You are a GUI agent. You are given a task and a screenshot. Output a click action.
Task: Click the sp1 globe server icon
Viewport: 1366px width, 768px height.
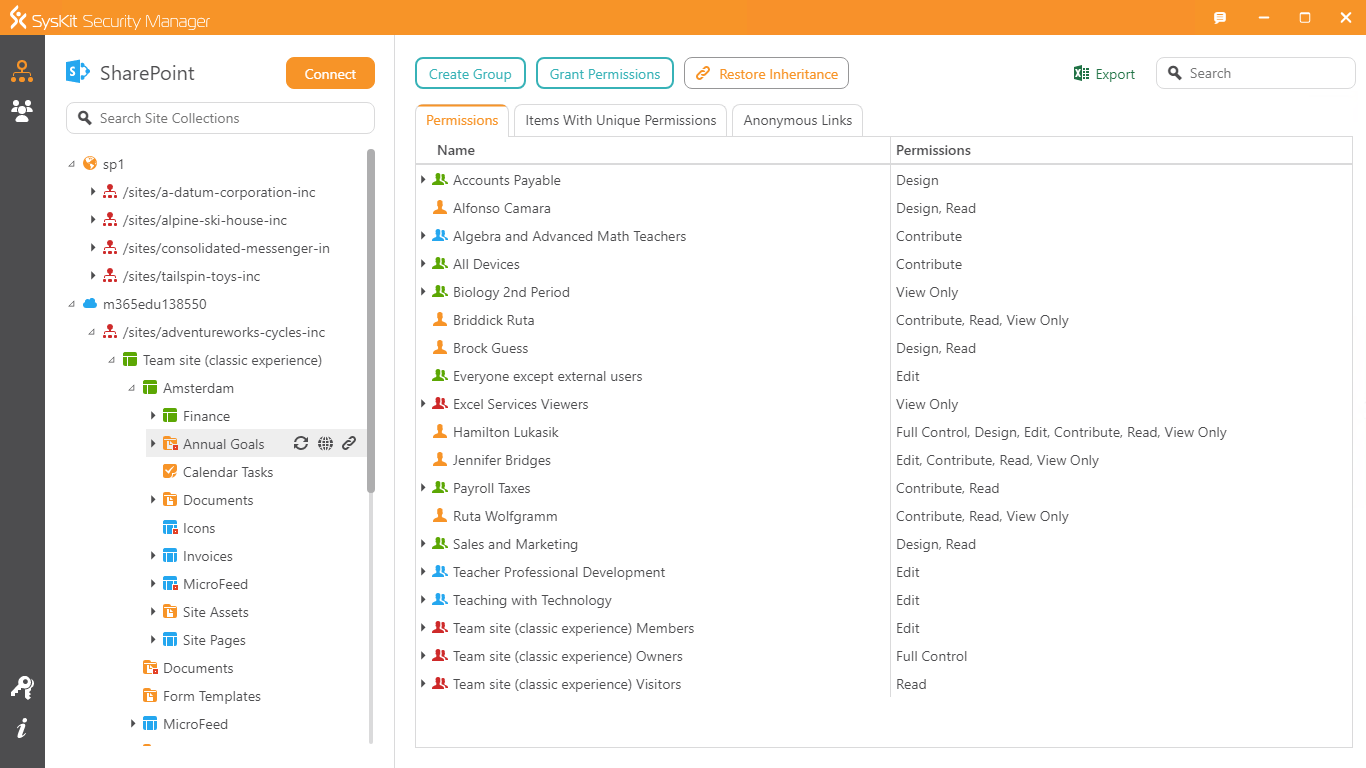90,164
